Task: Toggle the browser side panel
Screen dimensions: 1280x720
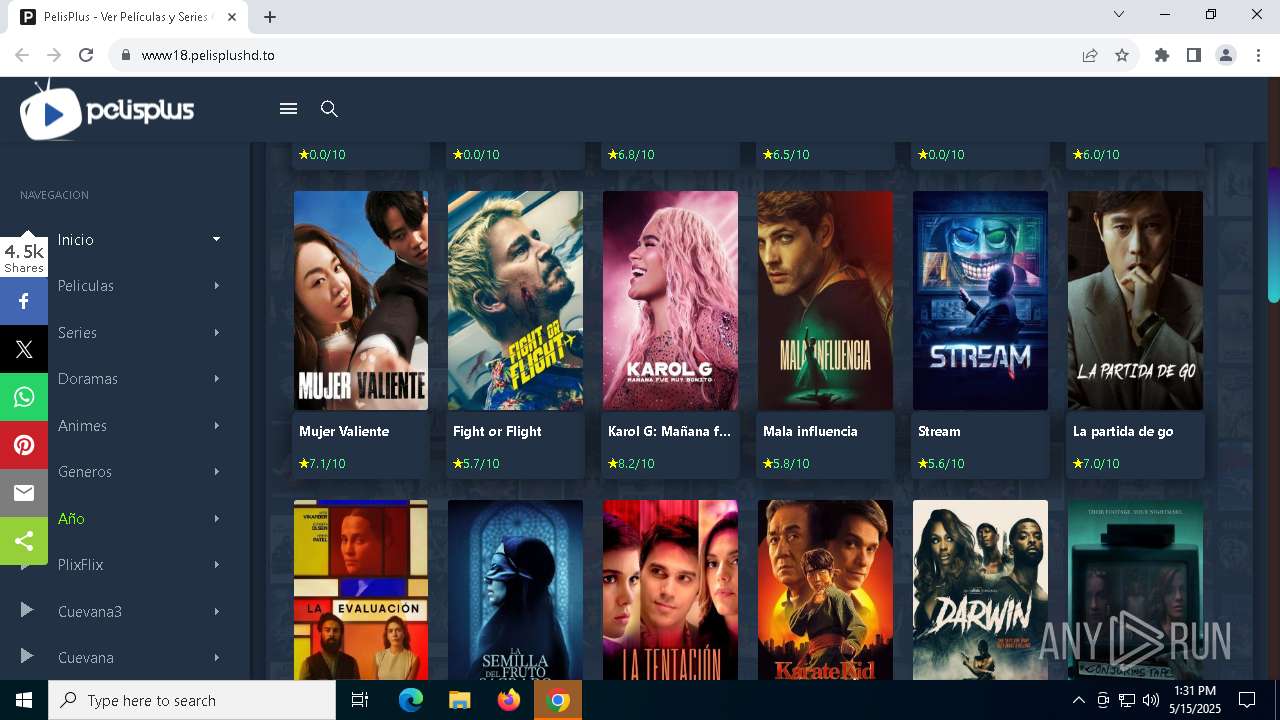Action: 1194,55
